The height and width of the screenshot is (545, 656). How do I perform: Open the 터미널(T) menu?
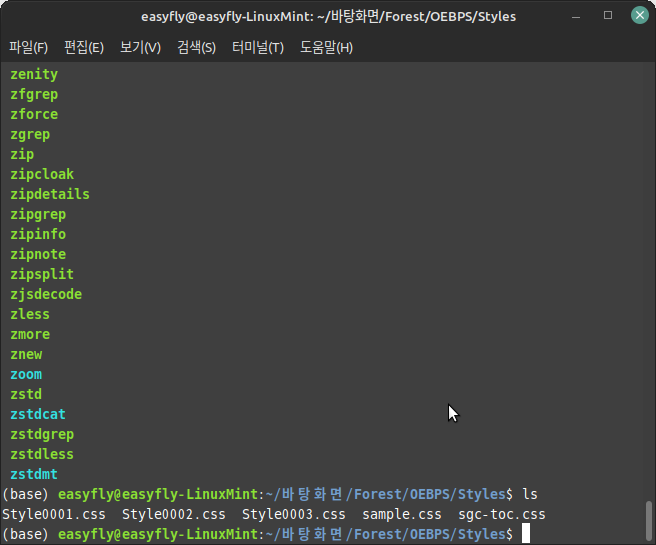click(x=258, y=47)
